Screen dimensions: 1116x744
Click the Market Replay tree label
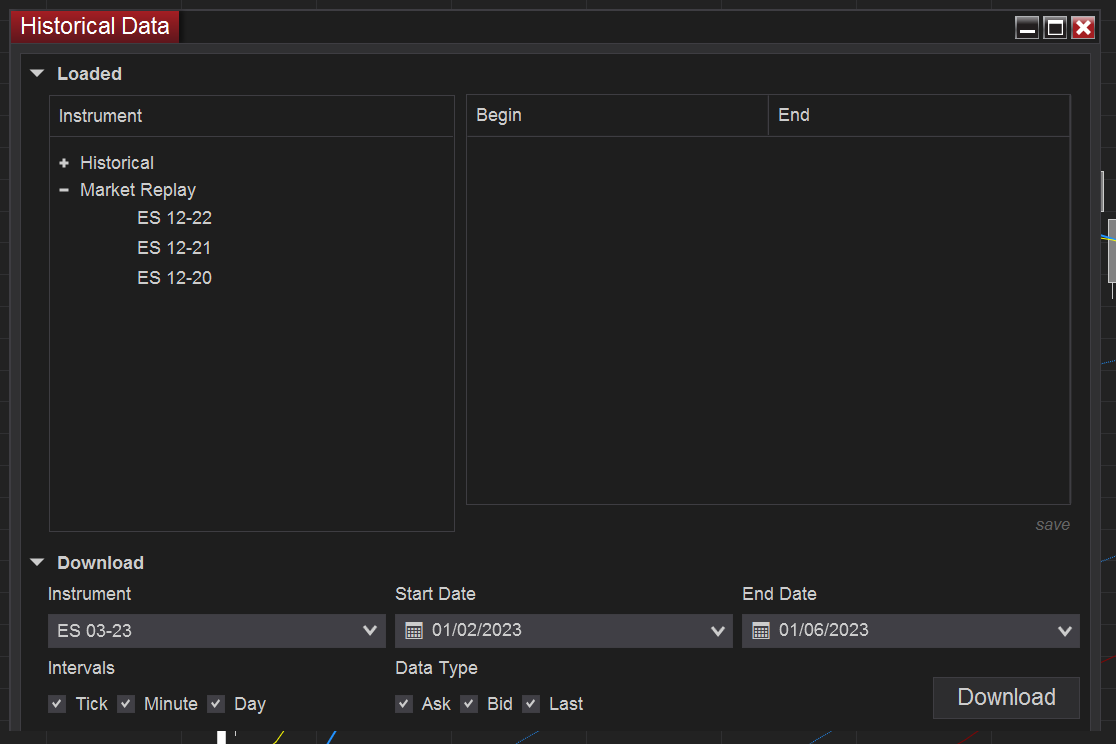tap(138, 190)
